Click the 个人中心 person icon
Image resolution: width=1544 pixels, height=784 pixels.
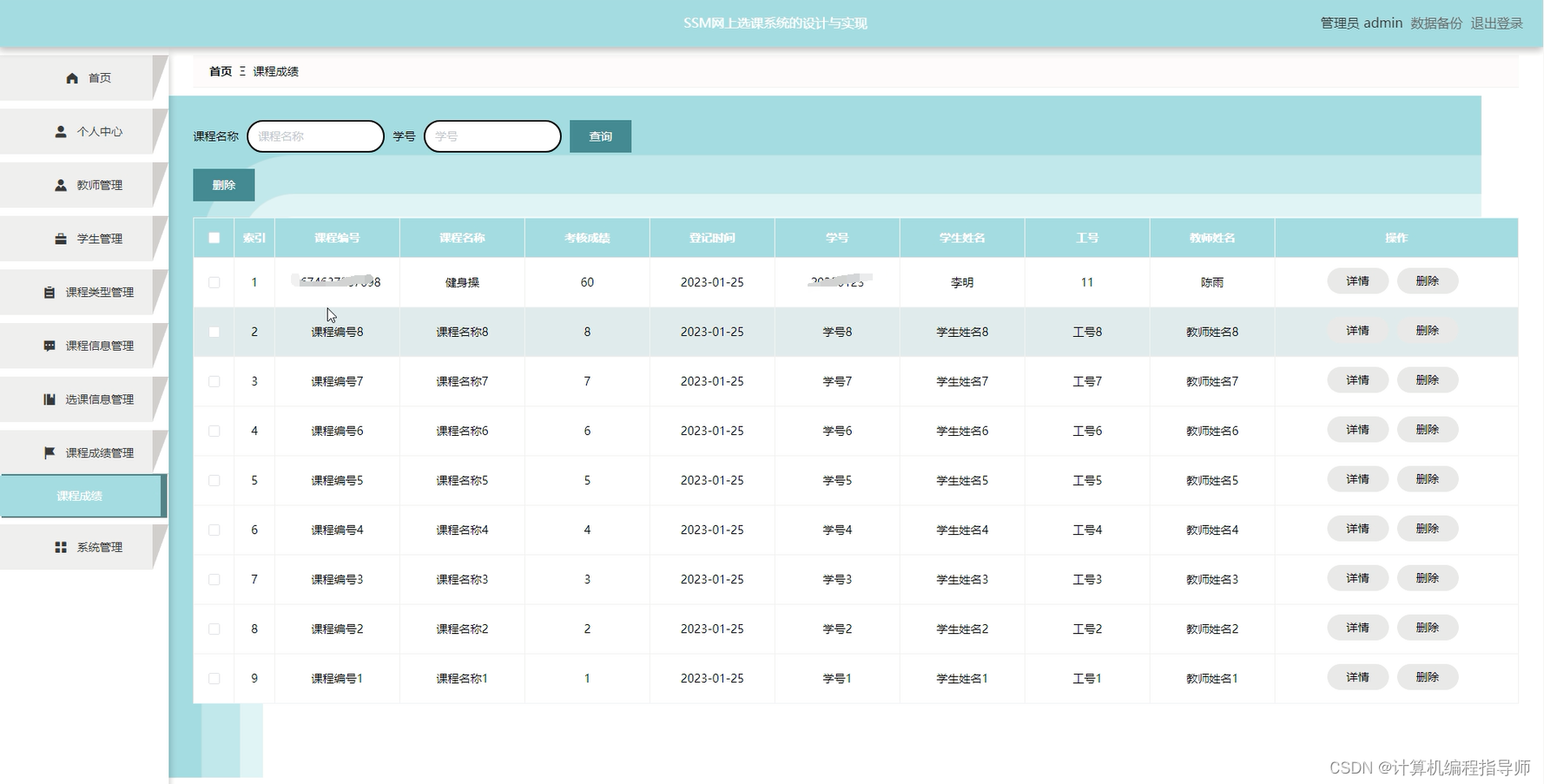coord(61,132)
